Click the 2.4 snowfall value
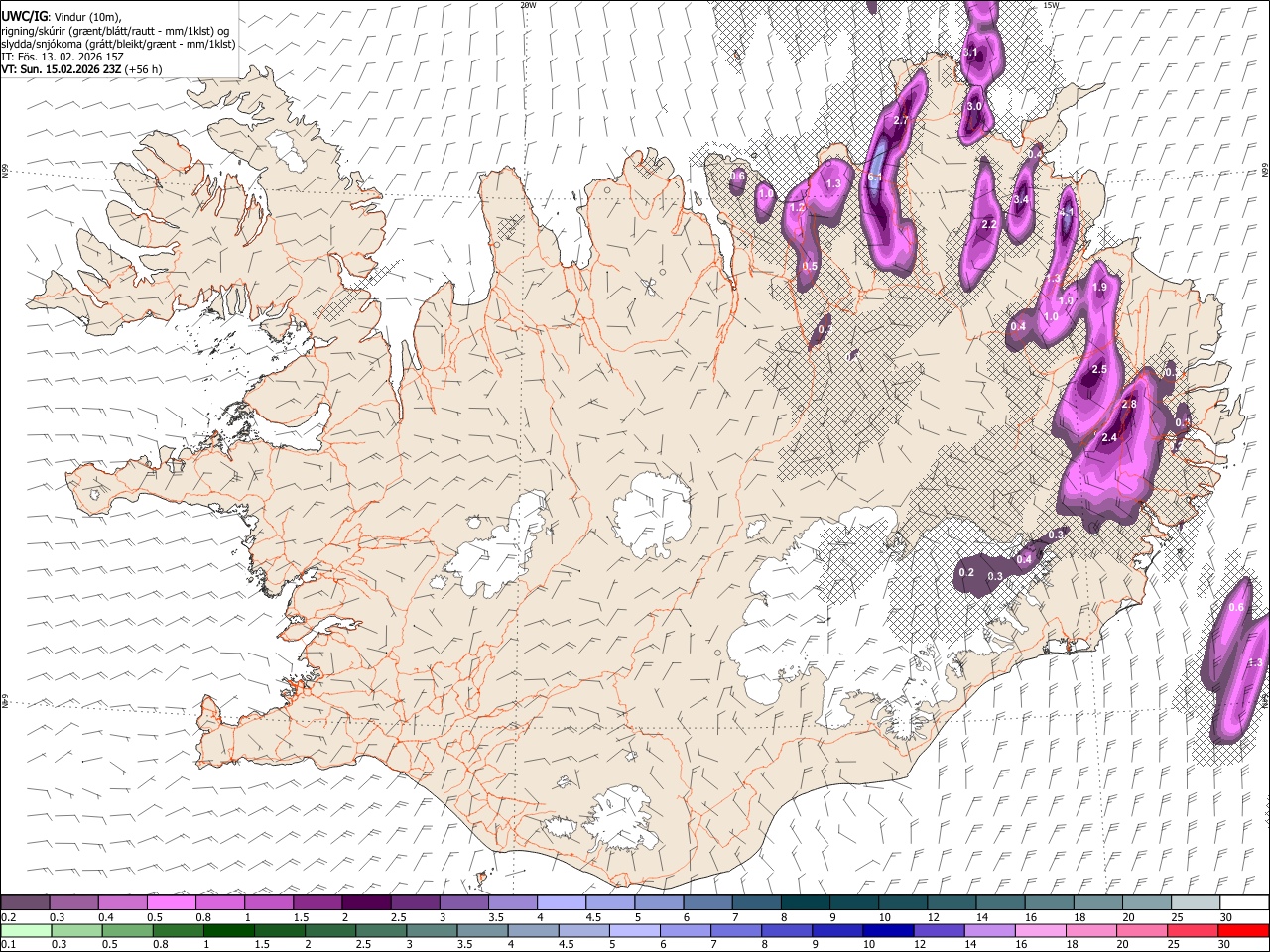Viewport: 1270px width, 952px height. [x=1109, y=437]
